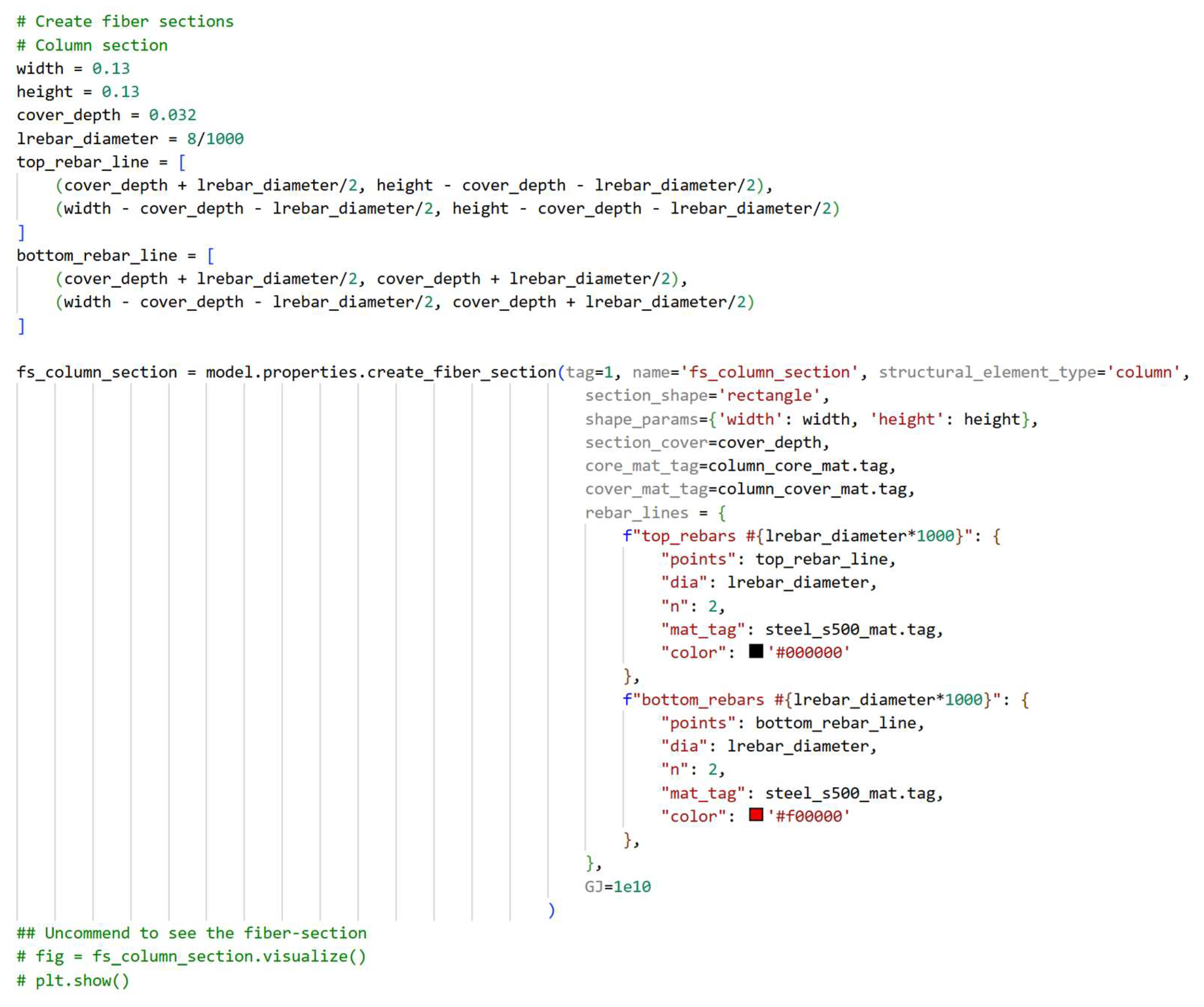1204x1007 pixels.
Task: Click the final closing parenthesis of create_fiber_section
Action: coord(551,910)
